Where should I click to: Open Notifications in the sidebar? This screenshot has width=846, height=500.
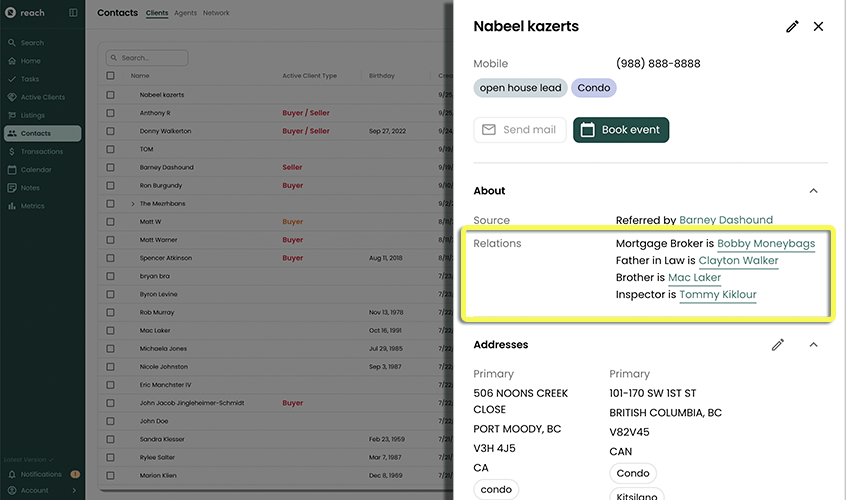tap(41, 474)
